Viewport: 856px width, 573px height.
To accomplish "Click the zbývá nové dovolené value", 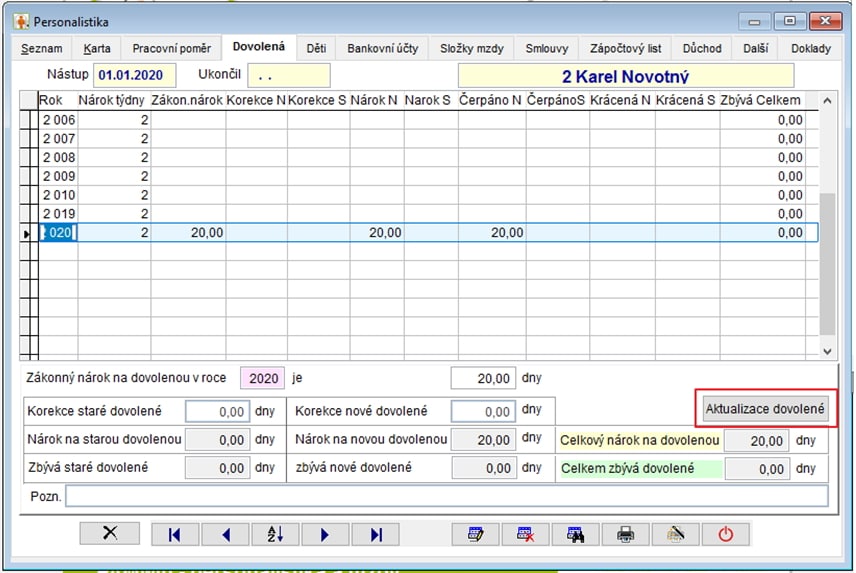I will click(x=483, y=468).
